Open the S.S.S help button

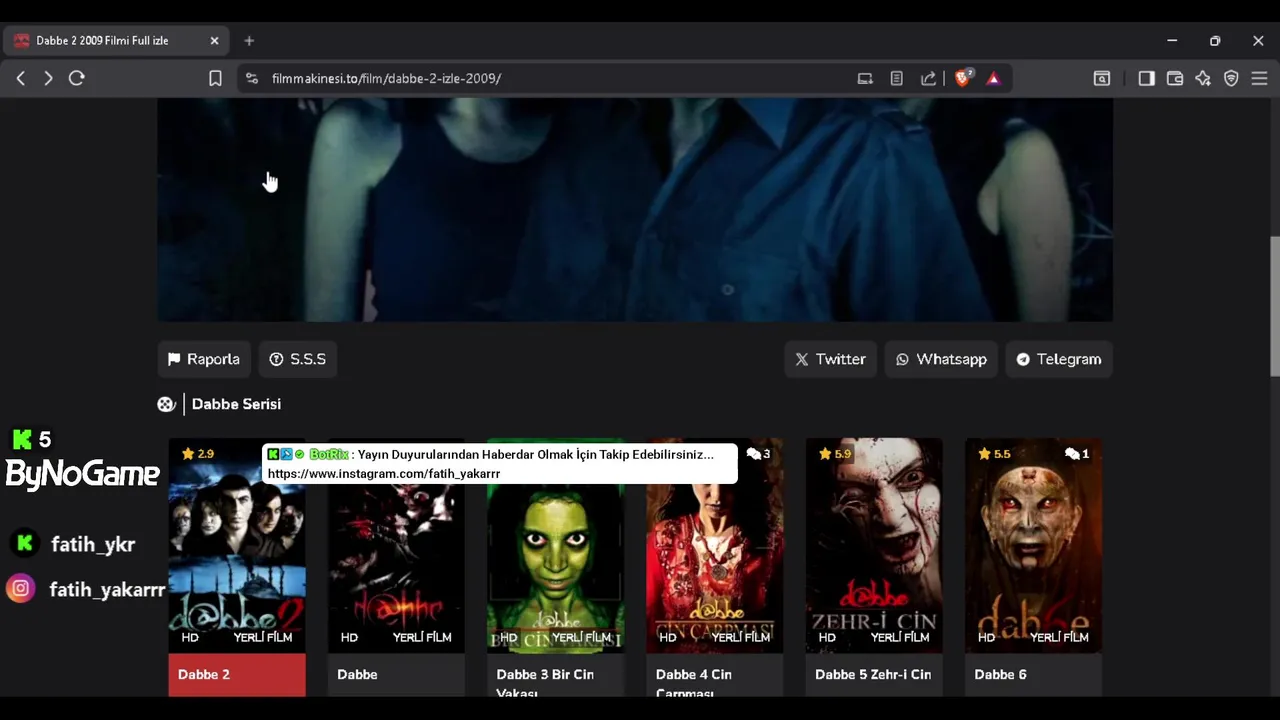click(x=298, y=359)
